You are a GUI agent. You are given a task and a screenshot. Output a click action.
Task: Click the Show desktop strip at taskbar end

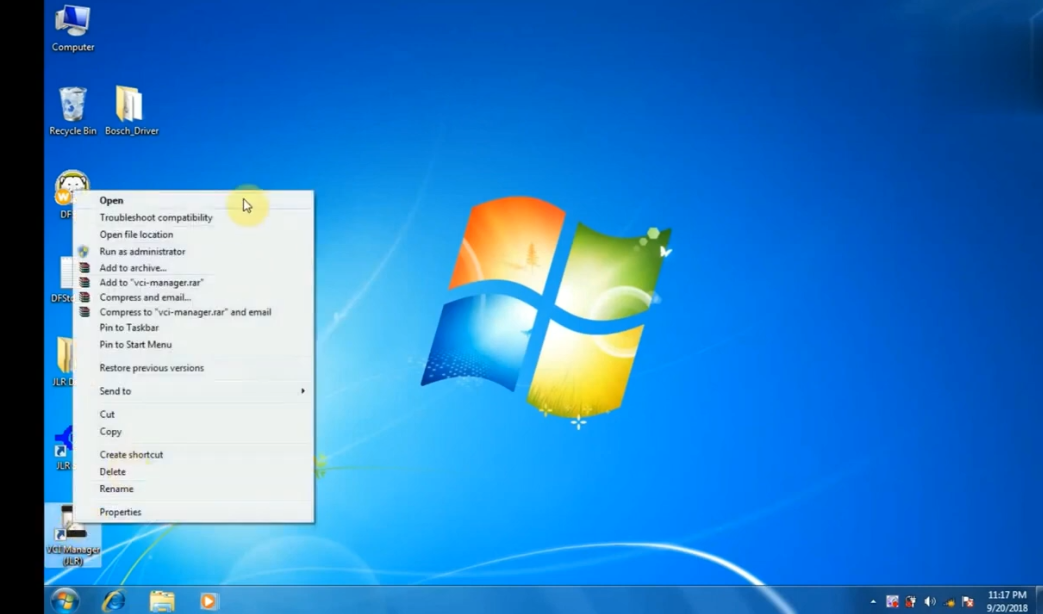1038,601
